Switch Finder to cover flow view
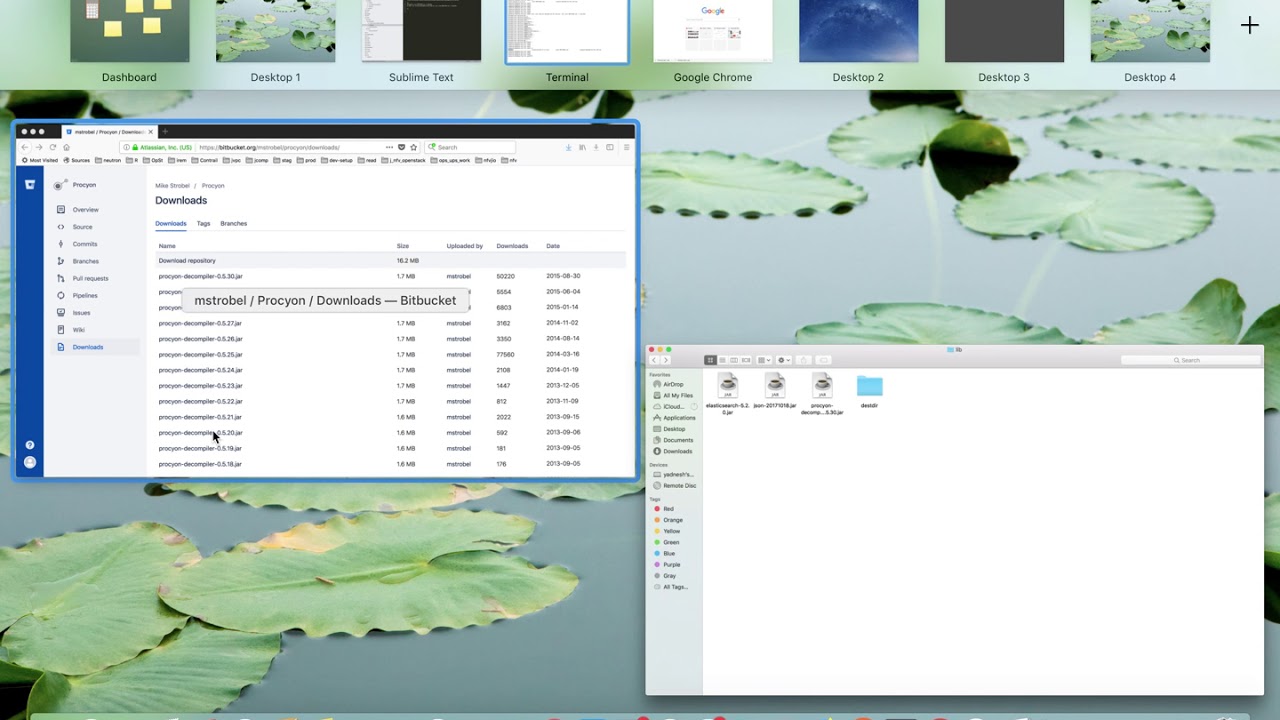 (x=744, y=360)
